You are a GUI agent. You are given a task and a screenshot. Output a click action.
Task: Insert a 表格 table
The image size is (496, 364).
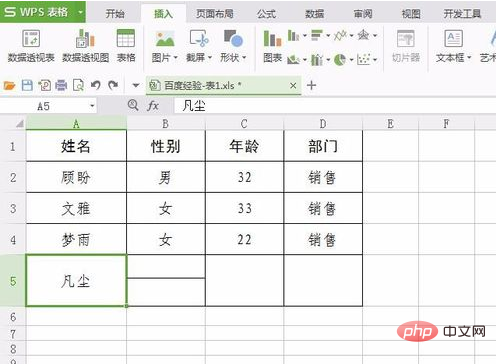point(126,46)
